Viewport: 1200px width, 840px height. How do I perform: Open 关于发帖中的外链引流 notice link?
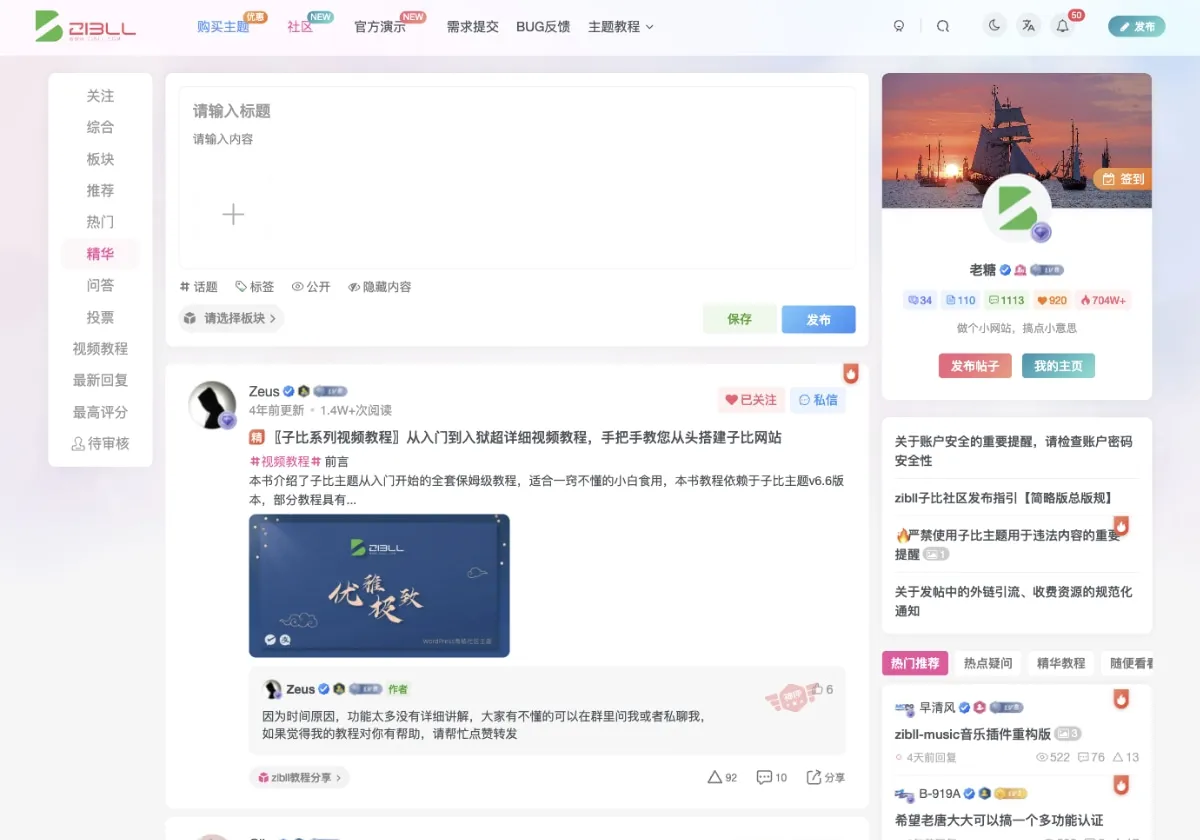[1014, 601]
